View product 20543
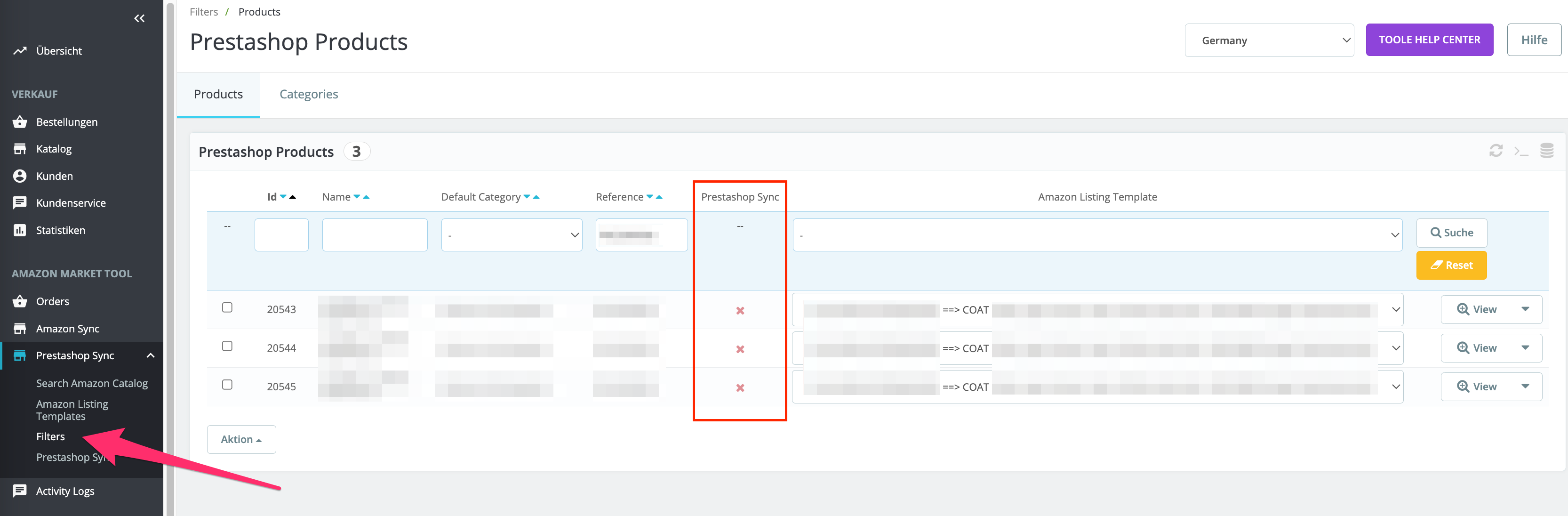This screenshot has width=1568, height=516. click(1476, 309)
